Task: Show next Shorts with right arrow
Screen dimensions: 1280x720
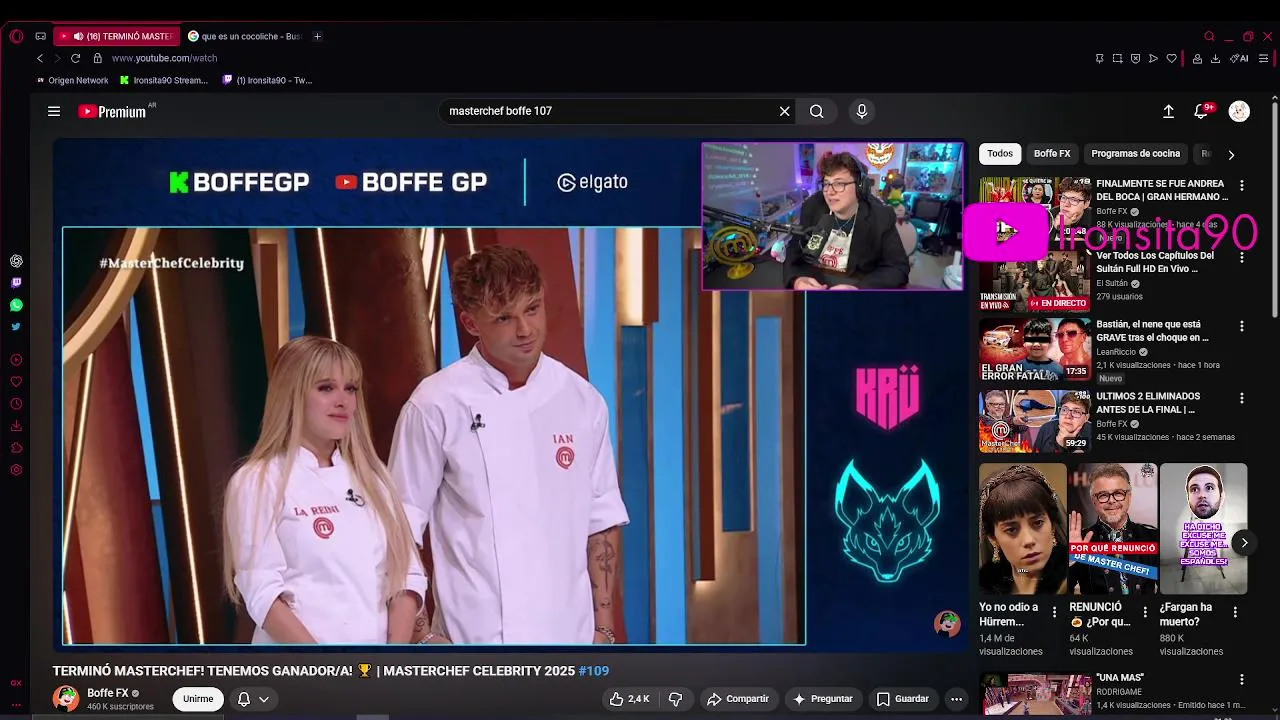Action: click(1244, 543)
